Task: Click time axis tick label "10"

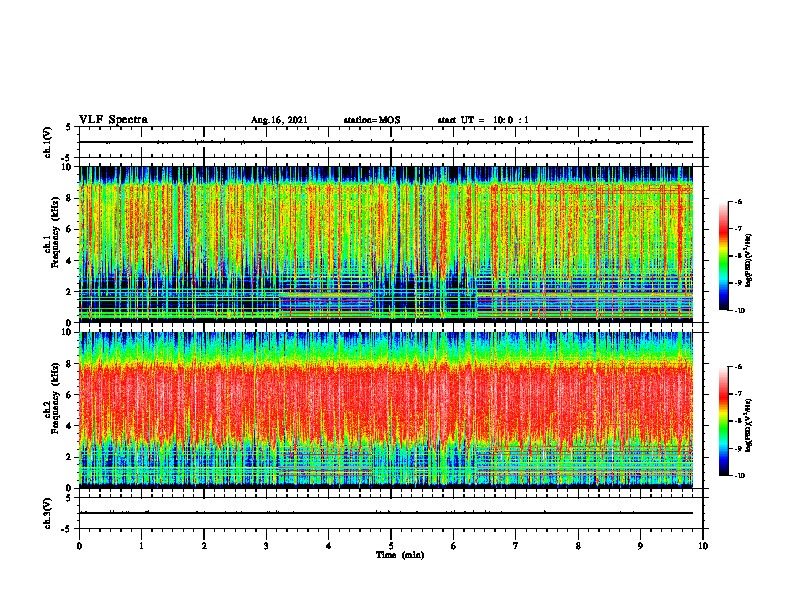Action: (x=703, y=546)
